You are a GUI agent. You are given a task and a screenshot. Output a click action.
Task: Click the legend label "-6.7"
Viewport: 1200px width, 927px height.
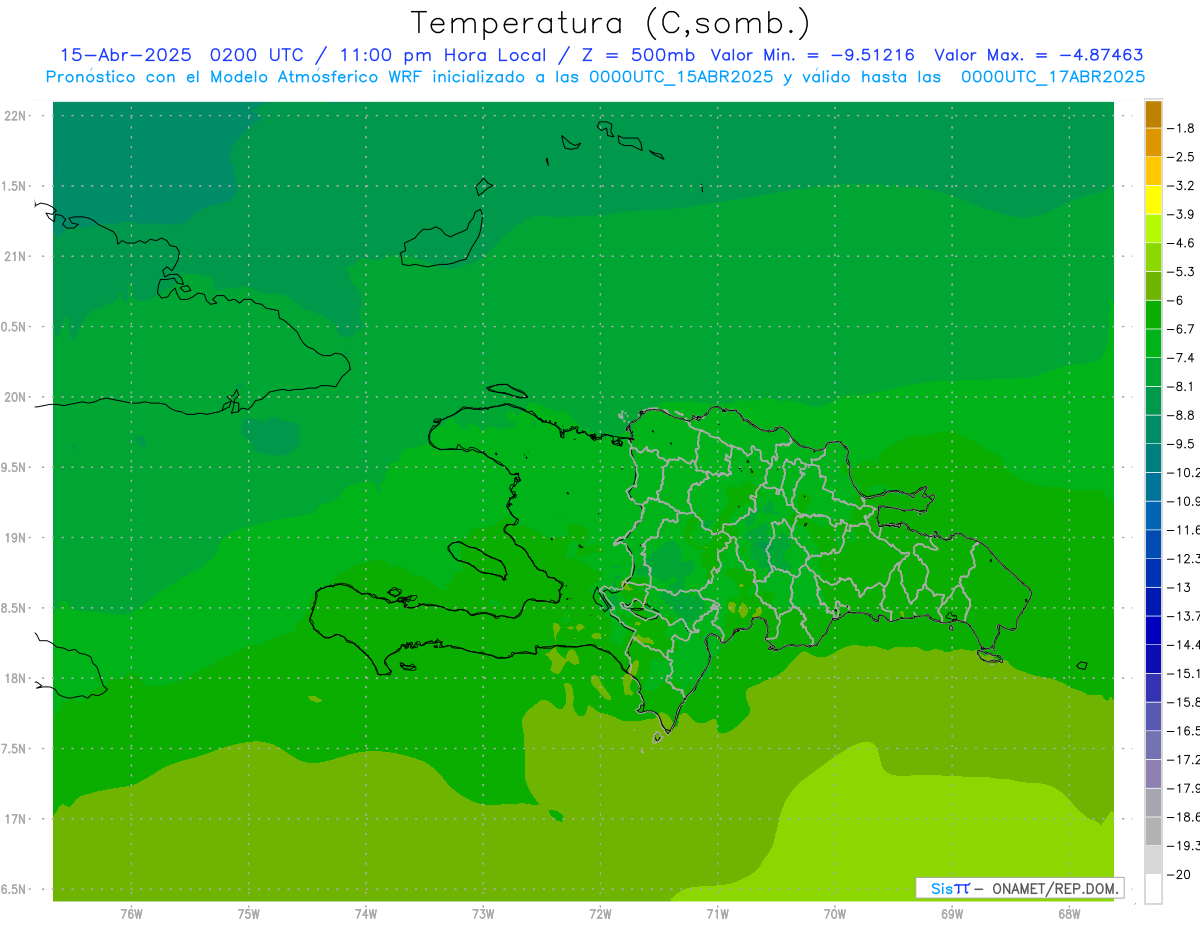pos(1181,329)
